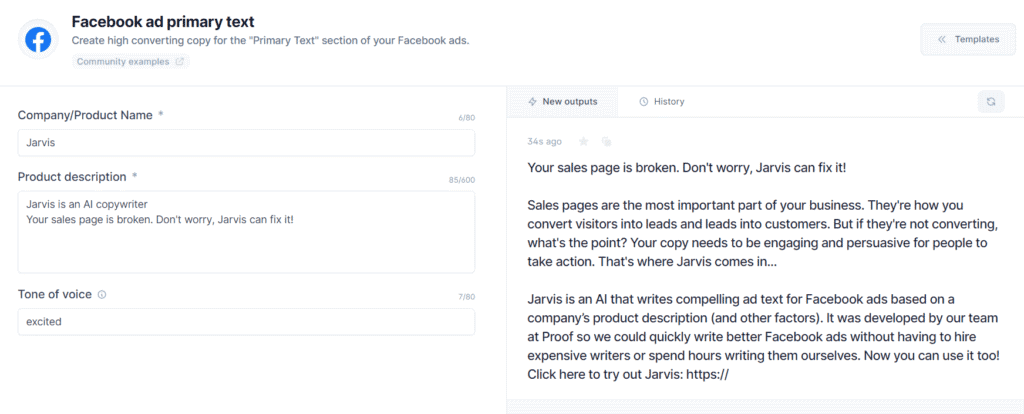Click the Tone of voice info icon
Viewport: 1024px width, 414px height.
[x=102, y=295]
